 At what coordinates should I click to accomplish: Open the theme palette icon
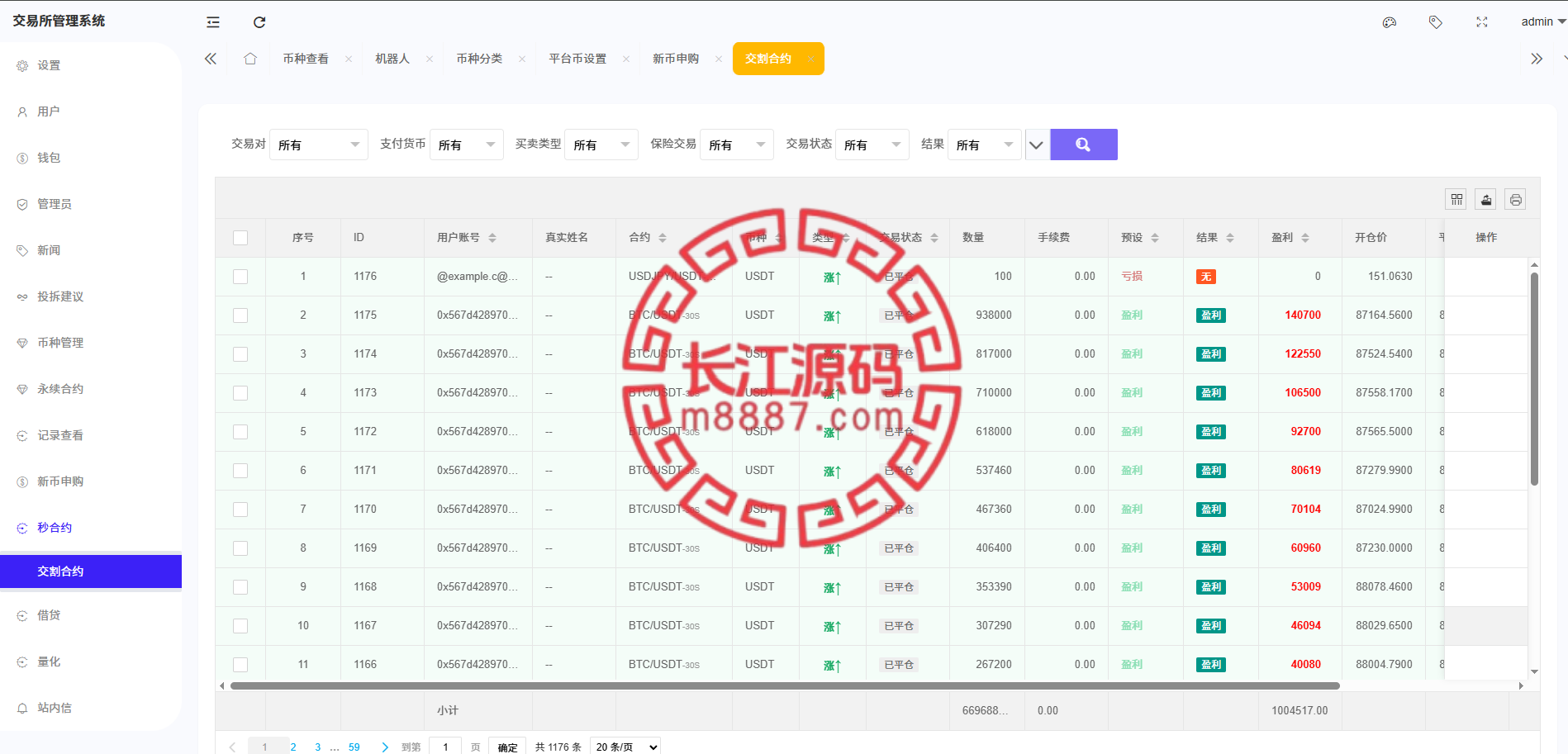(1390, 22)
